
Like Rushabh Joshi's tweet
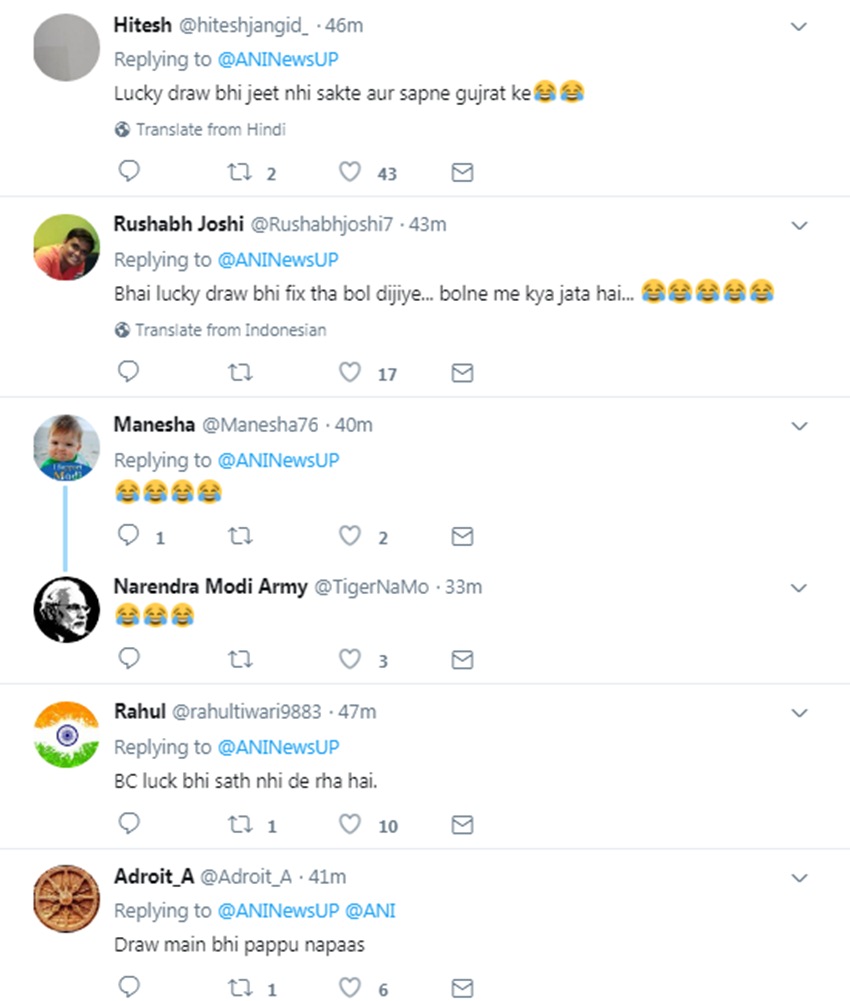click(x=349, y=373)
